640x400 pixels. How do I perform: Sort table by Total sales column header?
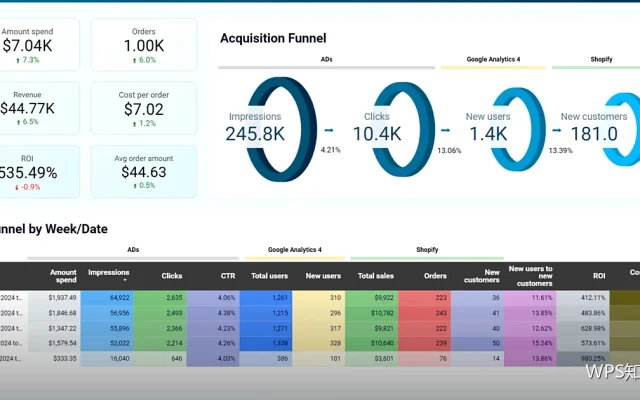coord(376,276)
